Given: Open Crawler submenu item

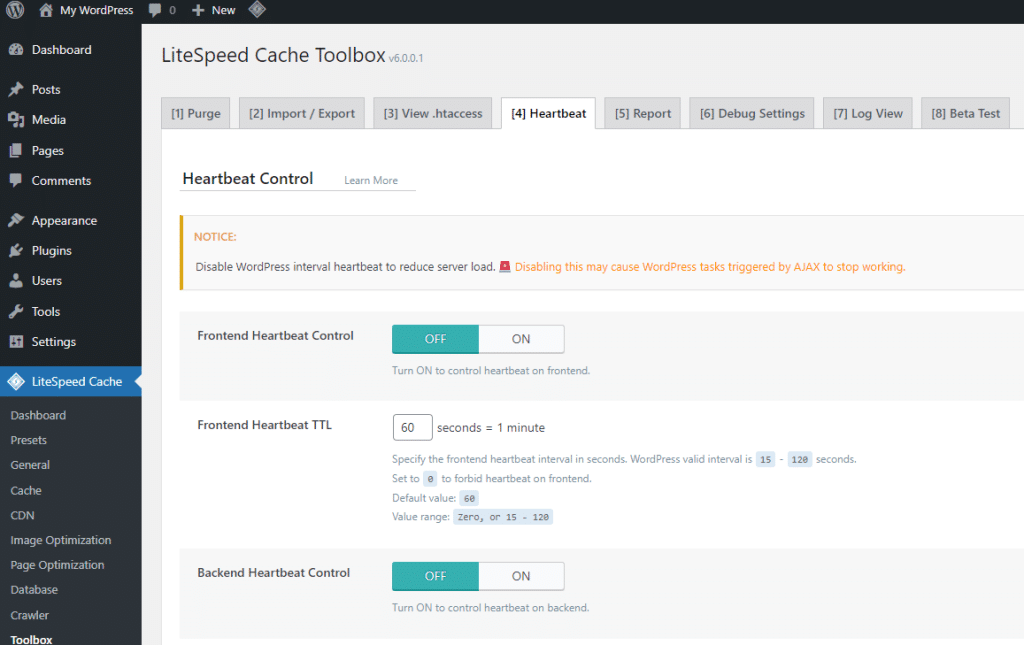Looking at the screenshot, I should pyautogui.click(x=29, y=615).
